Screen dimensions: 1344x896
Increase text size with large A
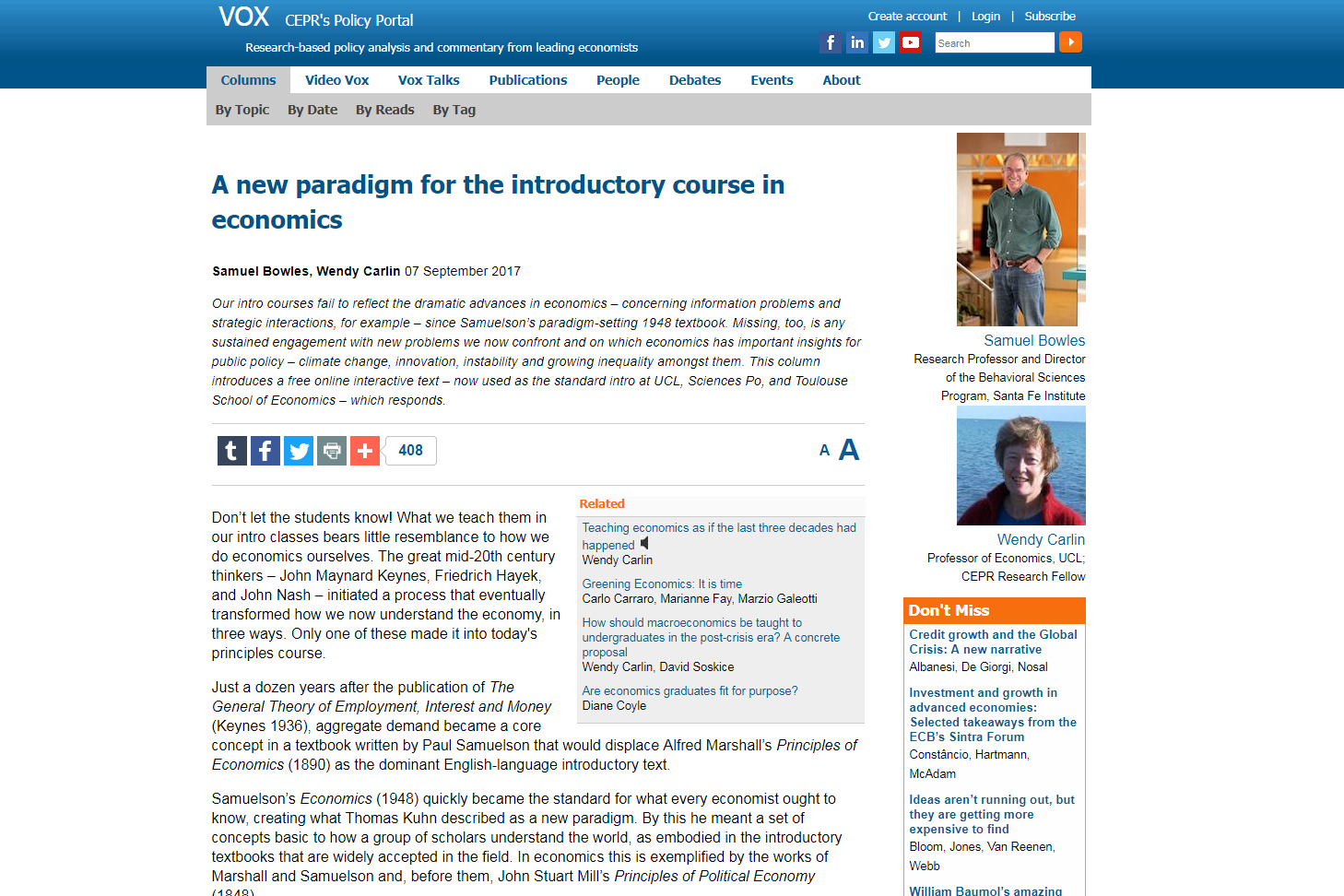point(849,450)
